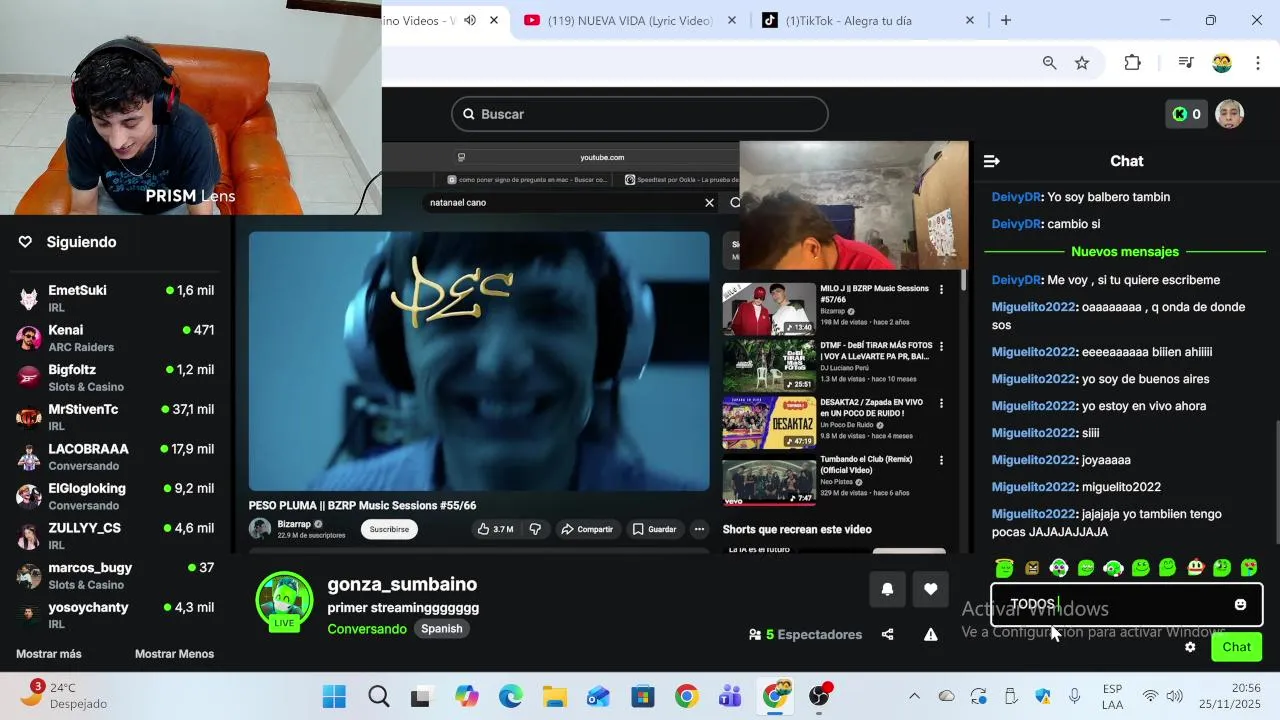Screen dimensions: 1280x720
Task: Open yosoychanty channel in sidebar
Action: (115, 615)
